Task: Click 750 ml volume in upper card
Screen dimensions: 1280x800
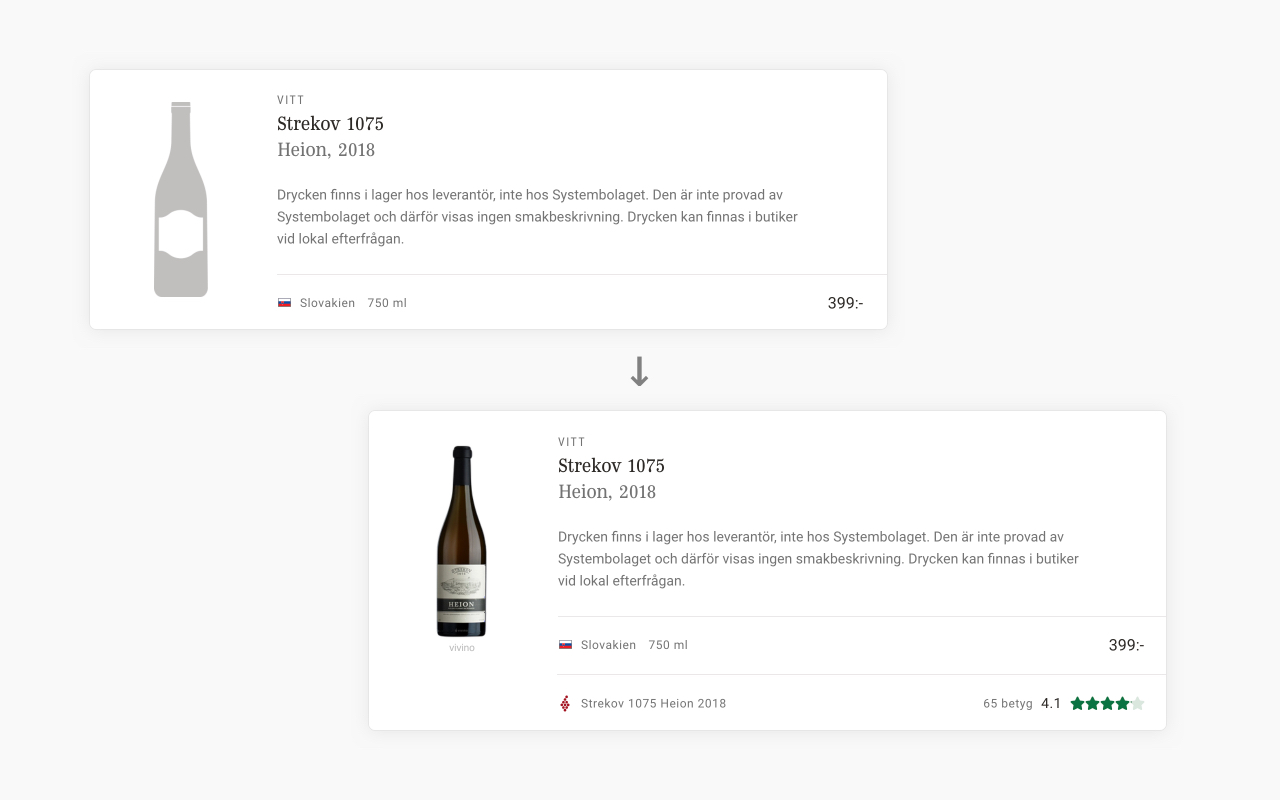Action: pos(387,303)
